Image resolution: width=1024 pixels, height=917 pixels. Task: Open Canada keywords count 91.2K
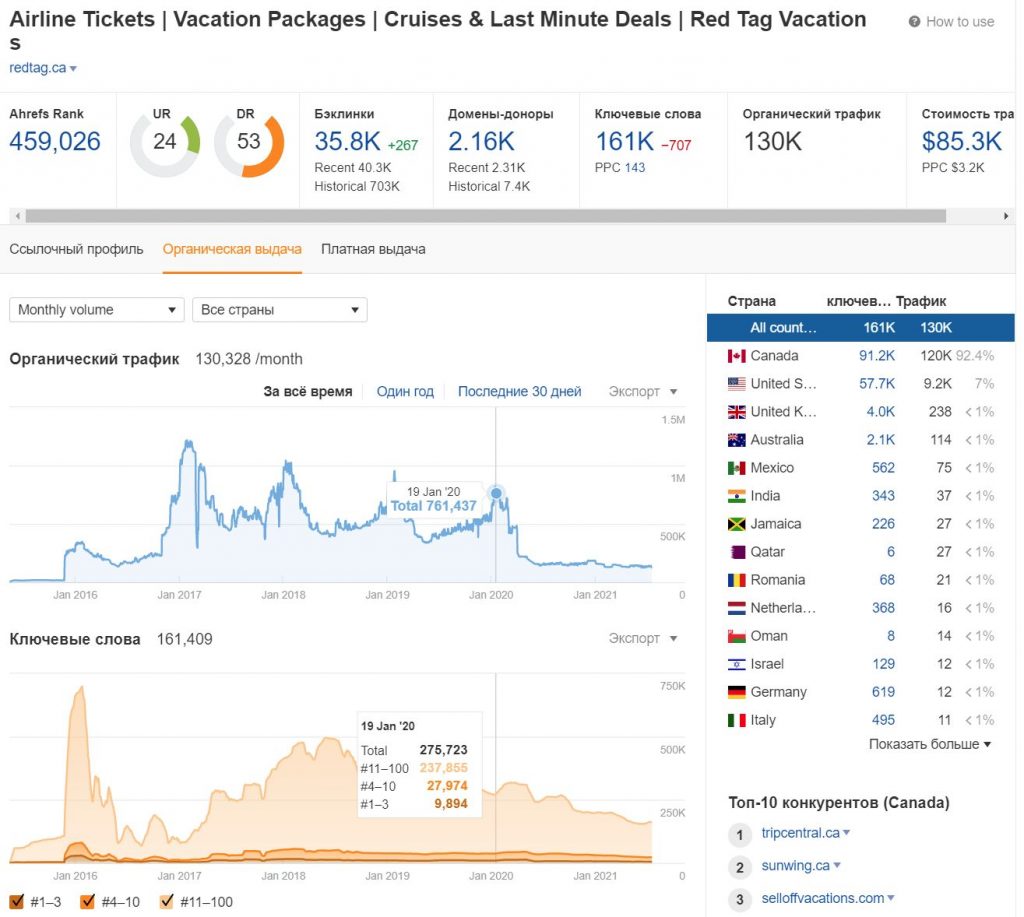(876, 356)
